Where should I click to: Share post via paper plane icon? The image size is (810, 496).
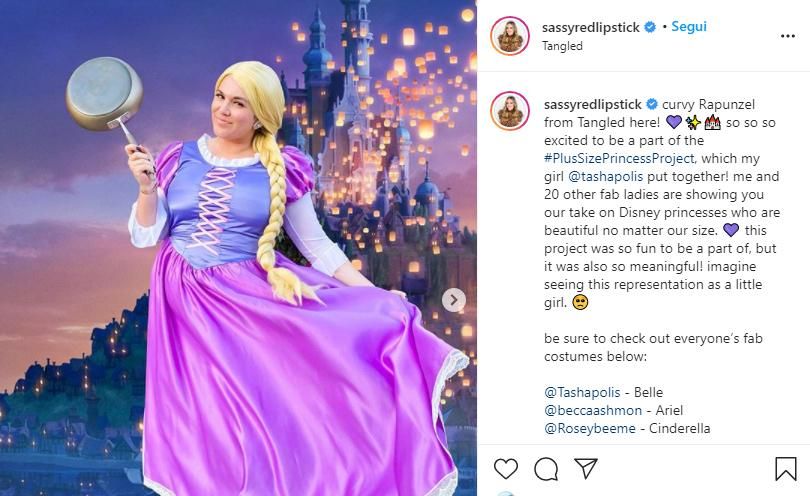[x=586, y=468]
